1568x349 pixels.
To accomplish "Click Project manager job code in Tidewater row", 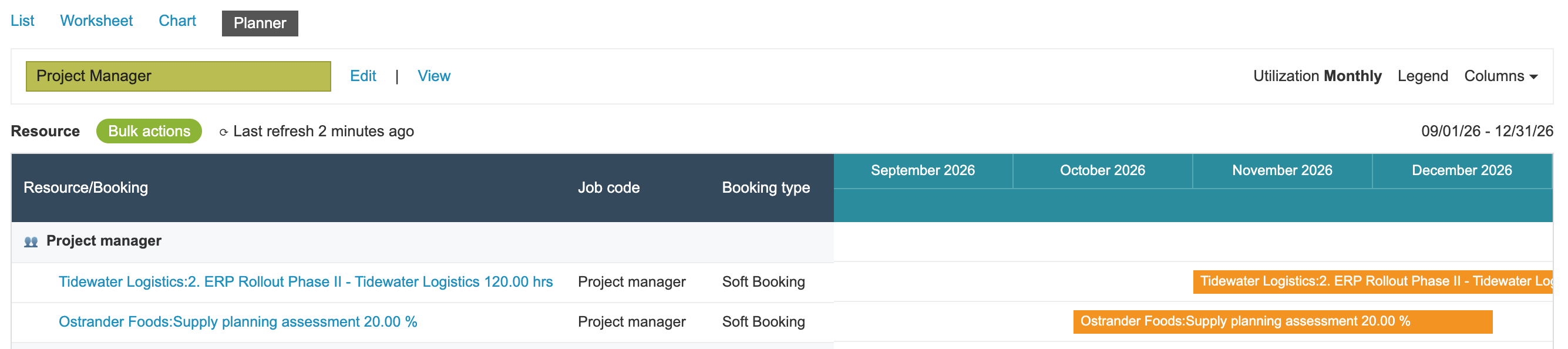I will 631,282.
